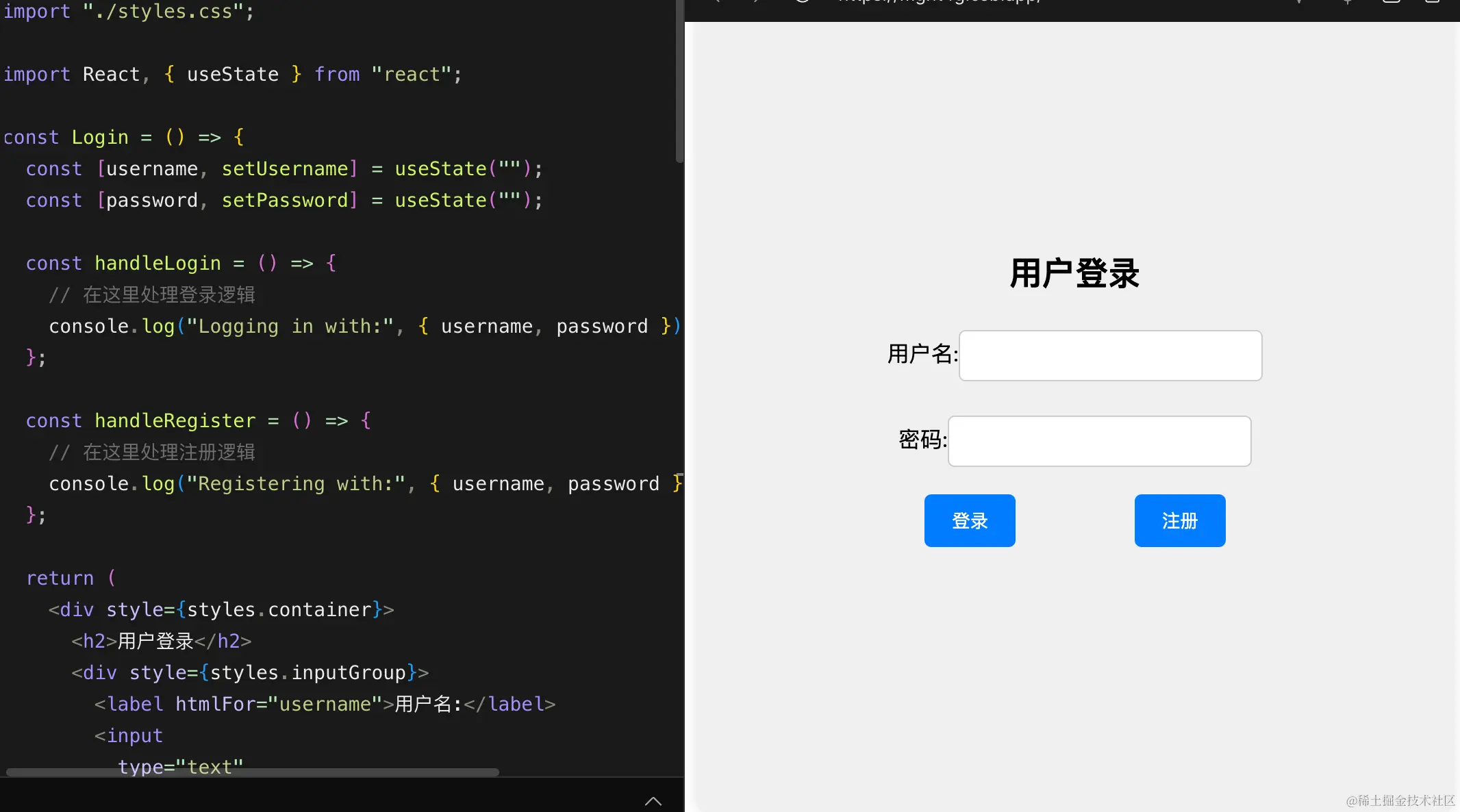This screenshot has height=812, width=1460.
Task: Click useState in the React import line
Action: [x=233, y=74]
